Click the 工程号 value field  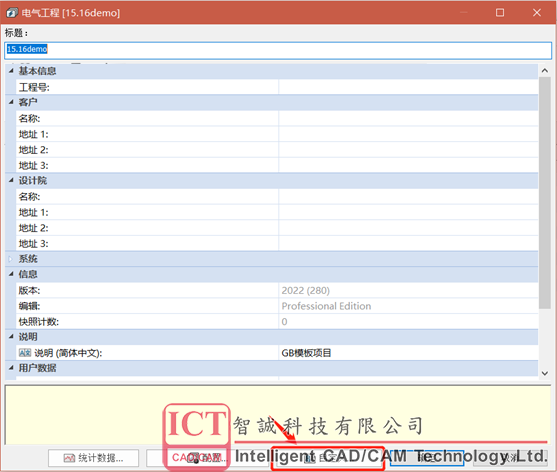click(x=409, y=87)
